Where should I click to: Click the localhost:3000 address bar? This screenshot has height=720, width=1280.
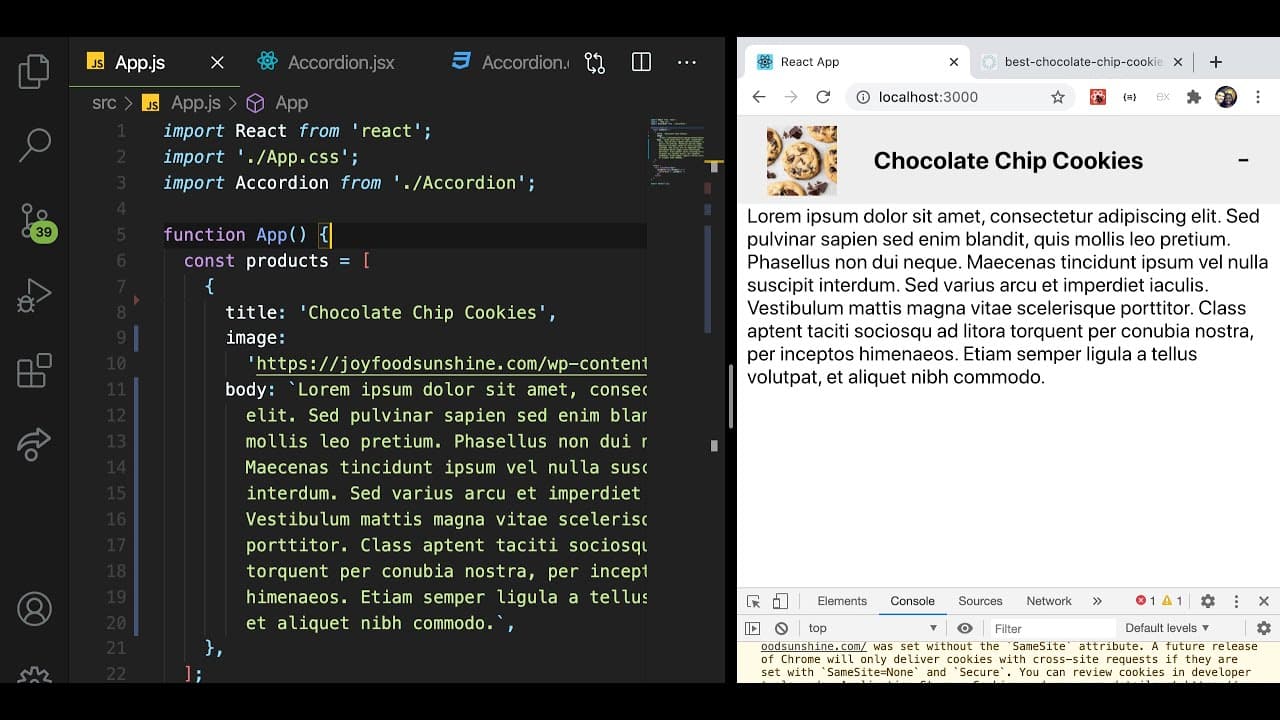point(960,97)
